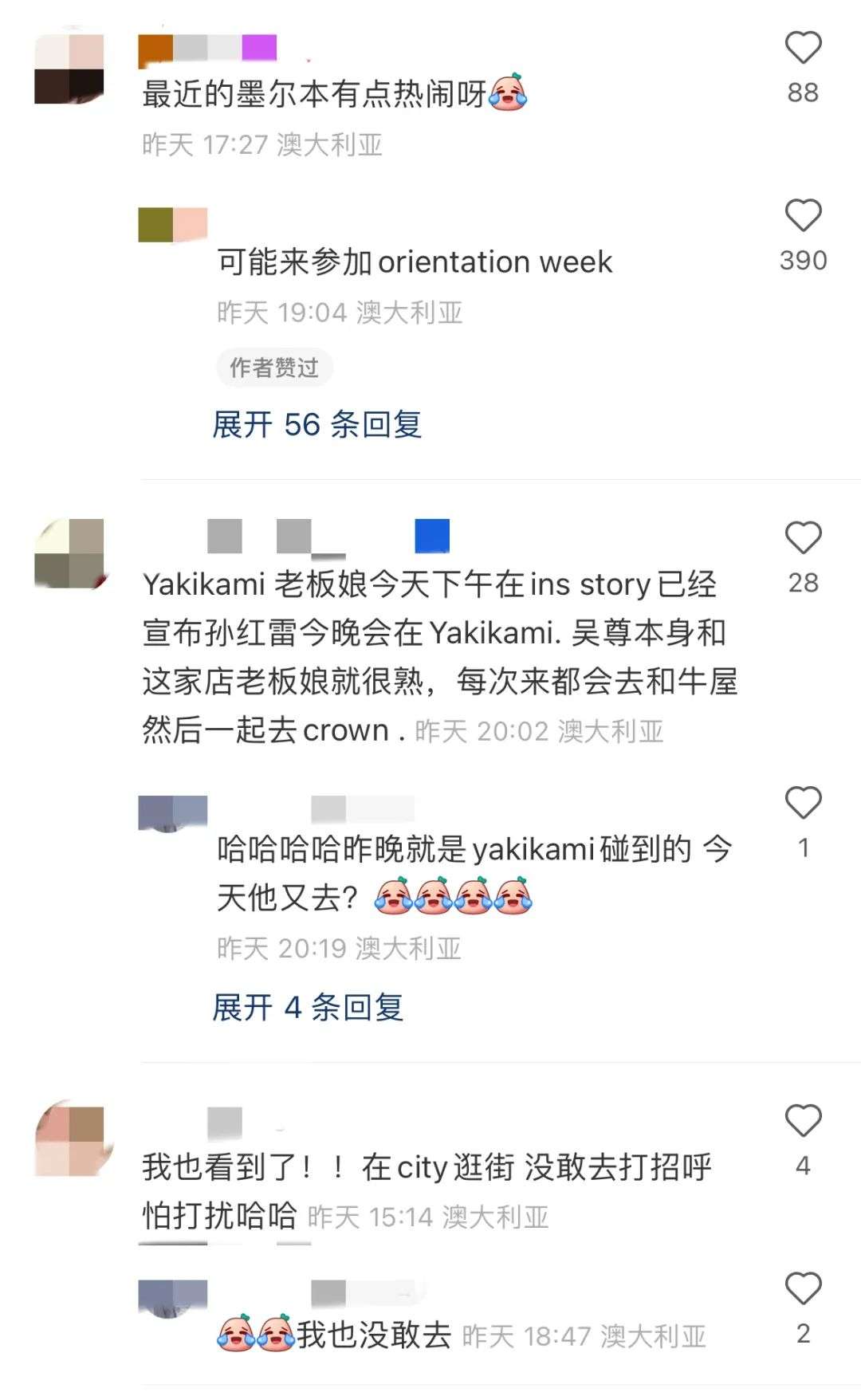Screen dimensions: 861x1400
Task: Open avatar of Melbourne comment author
Action: pyautogui.click(x=69, y=69)
